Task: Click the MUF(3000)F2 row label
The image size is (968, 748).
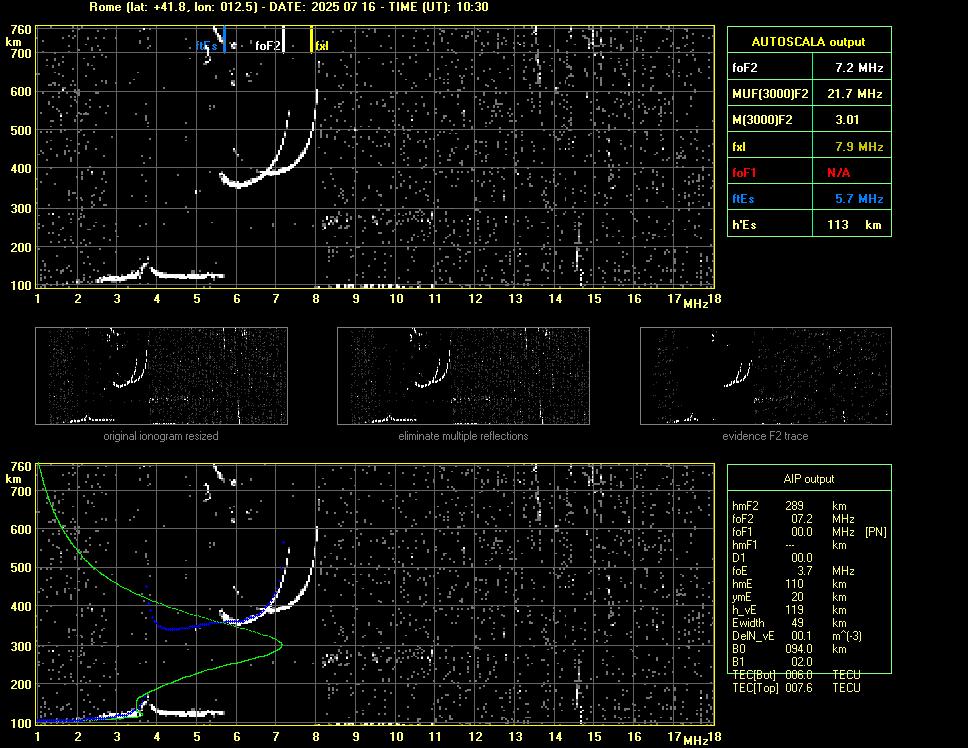Action: [770, 94]
